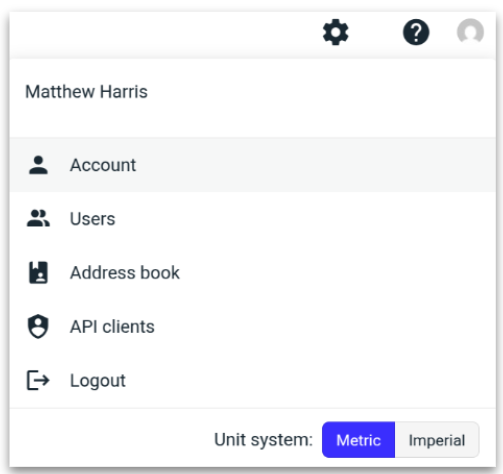Click the Matthew Harris name heading

click(x=86, y=92)
